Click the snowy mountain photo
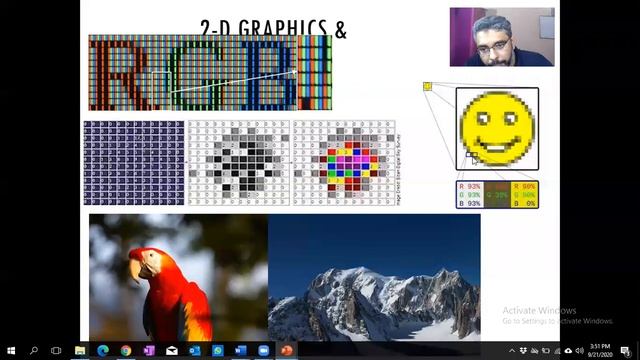640x360 pixels. (x=374, y=277)
